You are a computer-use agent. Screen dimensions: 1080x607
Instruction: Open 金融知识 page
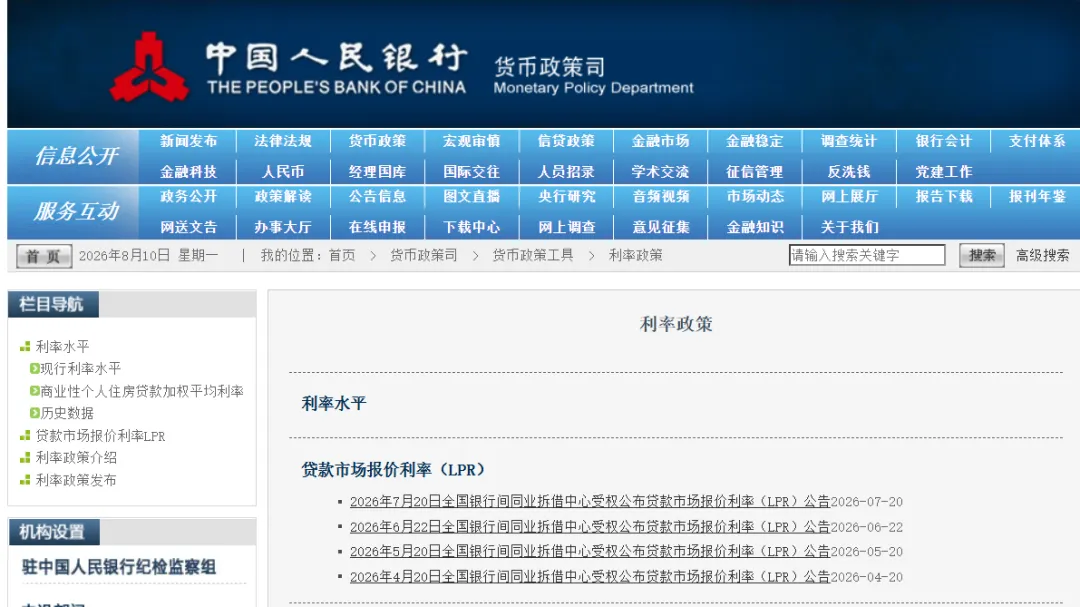754,227
